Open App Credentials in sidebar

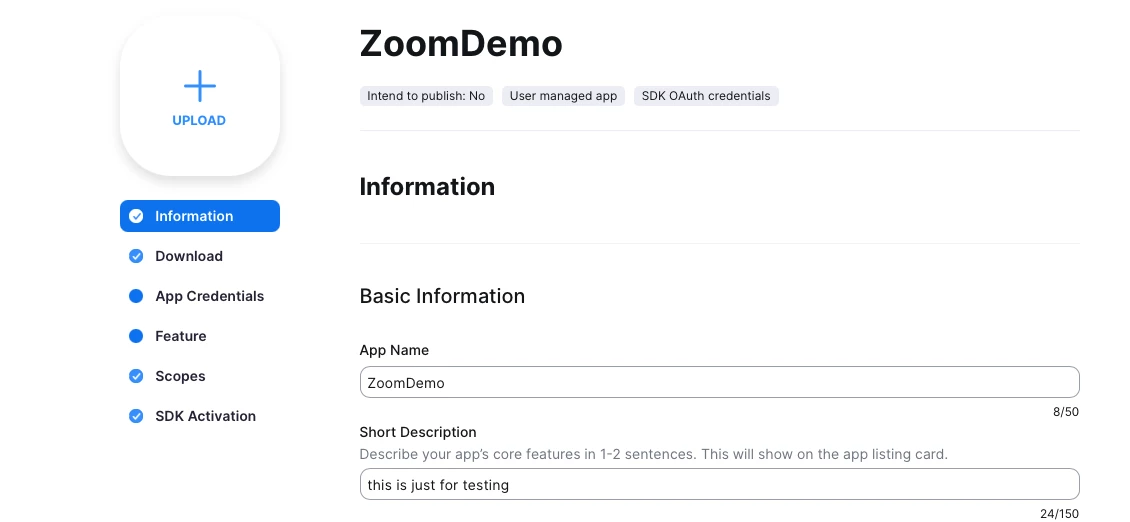click(210, 296)
